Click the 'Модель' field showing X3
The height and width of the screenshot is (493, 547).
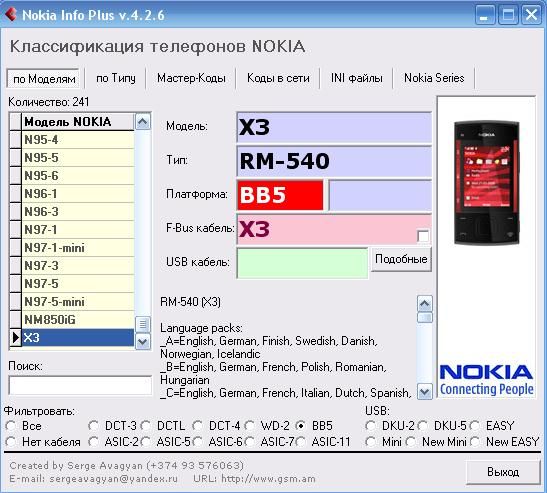pos(334,127)
